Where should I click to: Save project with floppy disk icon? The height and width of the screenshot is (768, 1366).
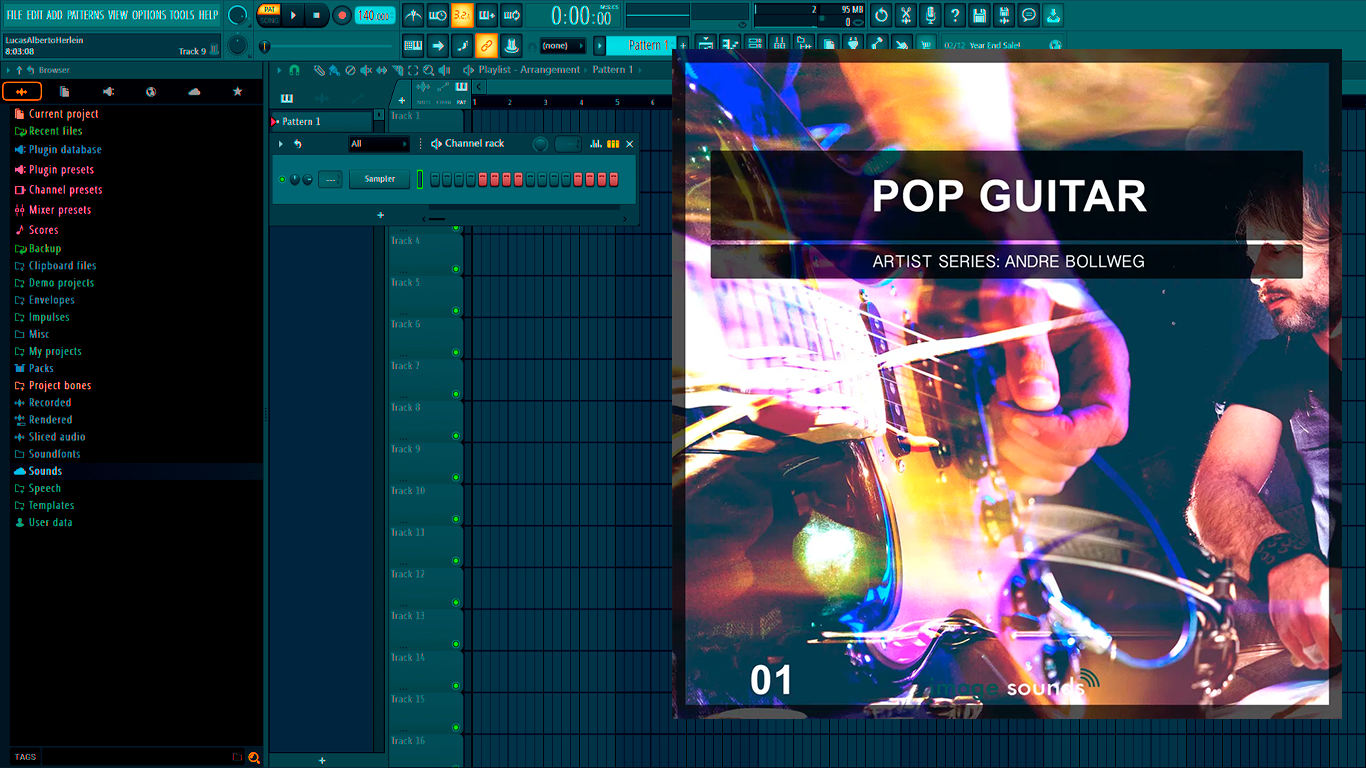979,15
